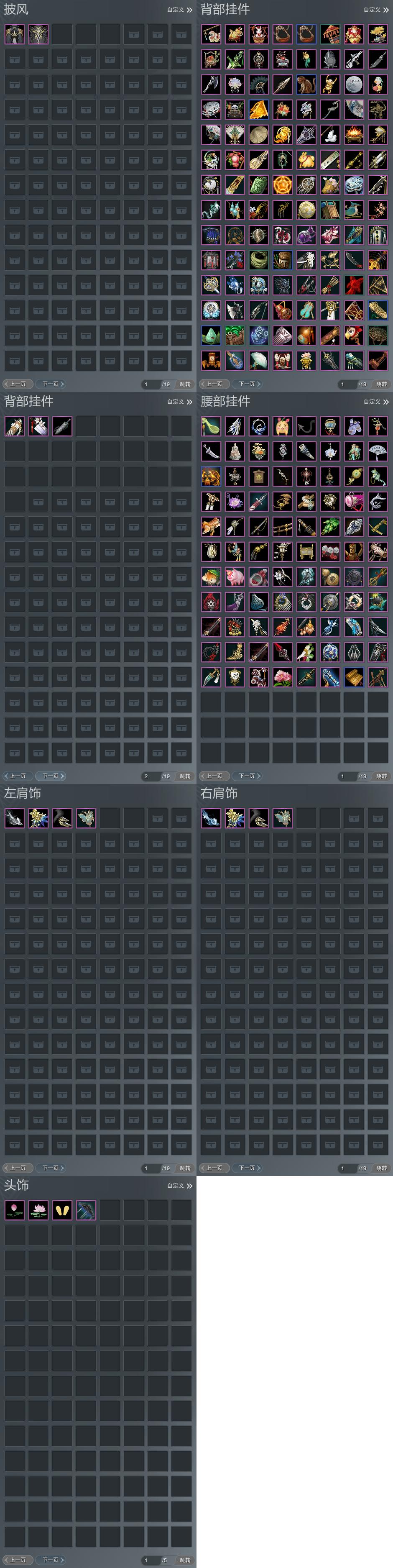The width and height of the screenshot is (393, 1568).
Task: Select the pink pig waist ornament
Action: click(235, 576)
